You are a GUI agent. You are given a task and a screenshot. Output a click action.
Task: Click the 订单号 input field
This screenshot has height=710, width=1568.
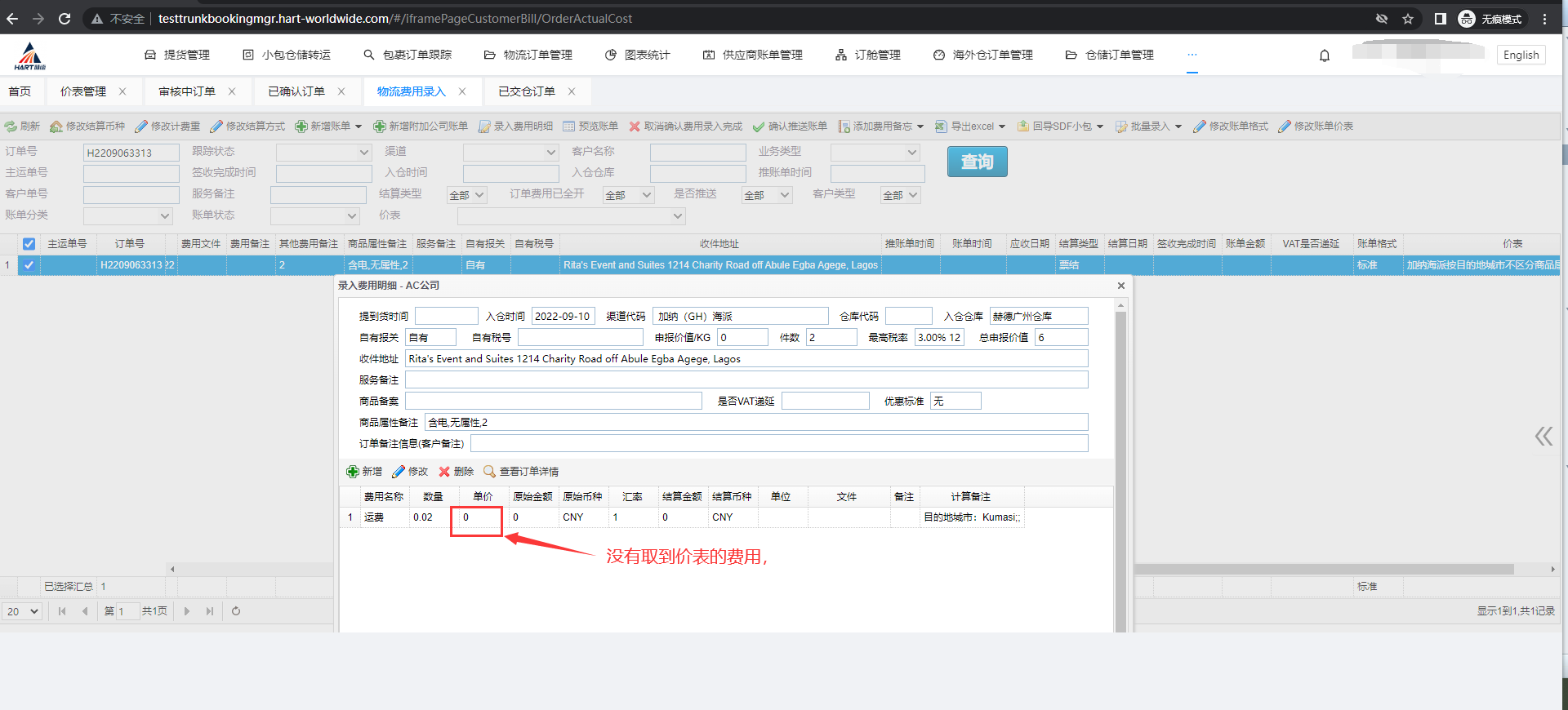131,153
